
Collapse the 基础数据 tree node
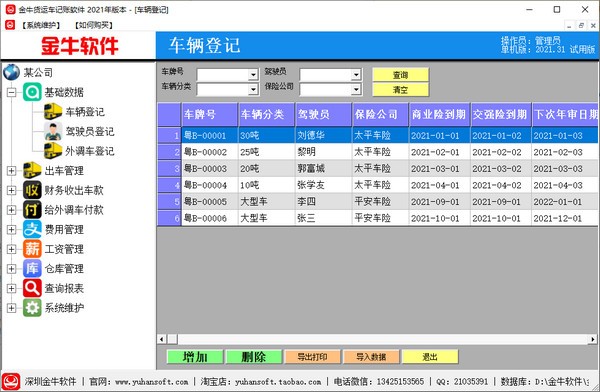pos(11,92)
